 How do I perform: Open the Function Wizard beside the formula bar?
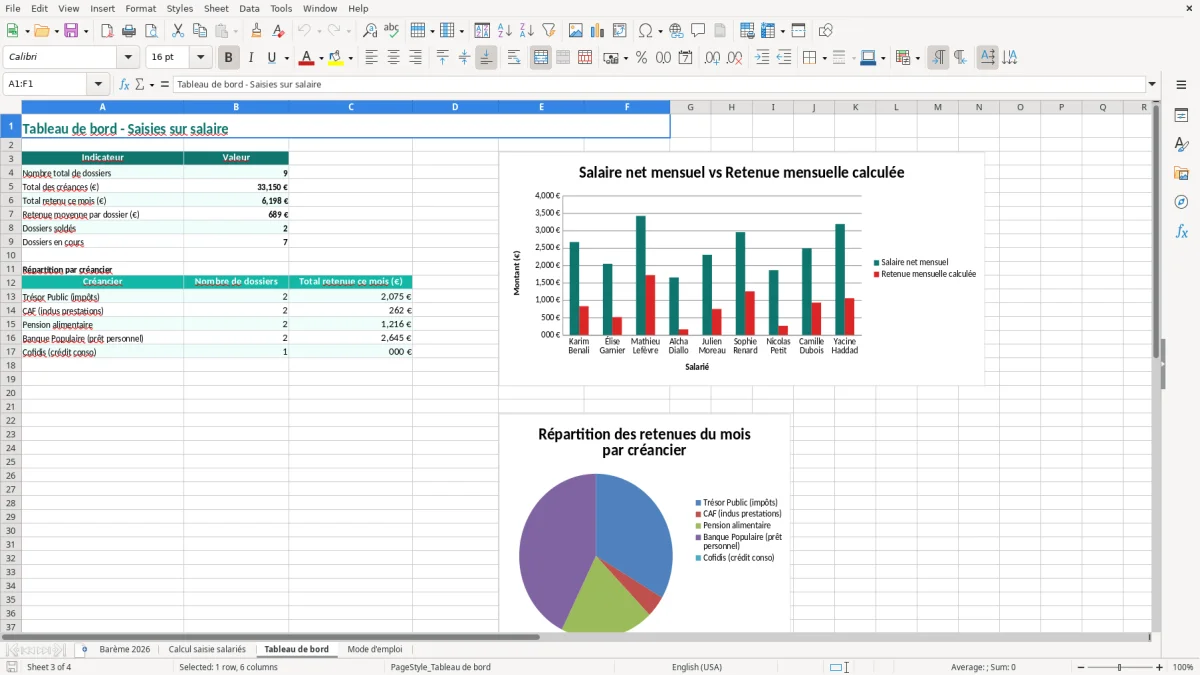pyautogui.click(x=125, y=84)
